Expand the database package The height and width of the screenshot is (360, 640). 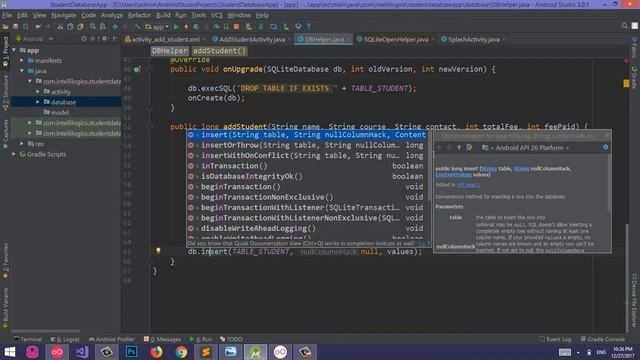pos(38,102)
